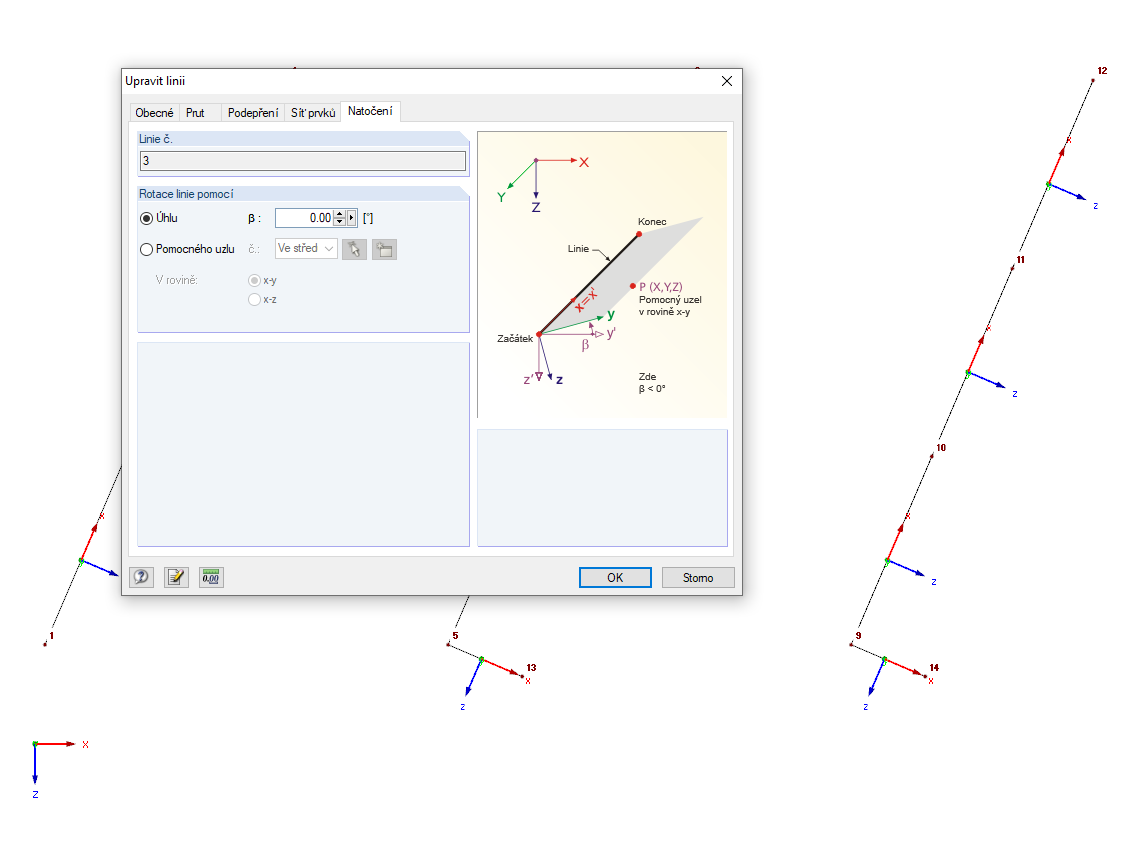Choose the x-y plane radio button
This screenshot has height=853, width=1137.
tap(255, 281)
